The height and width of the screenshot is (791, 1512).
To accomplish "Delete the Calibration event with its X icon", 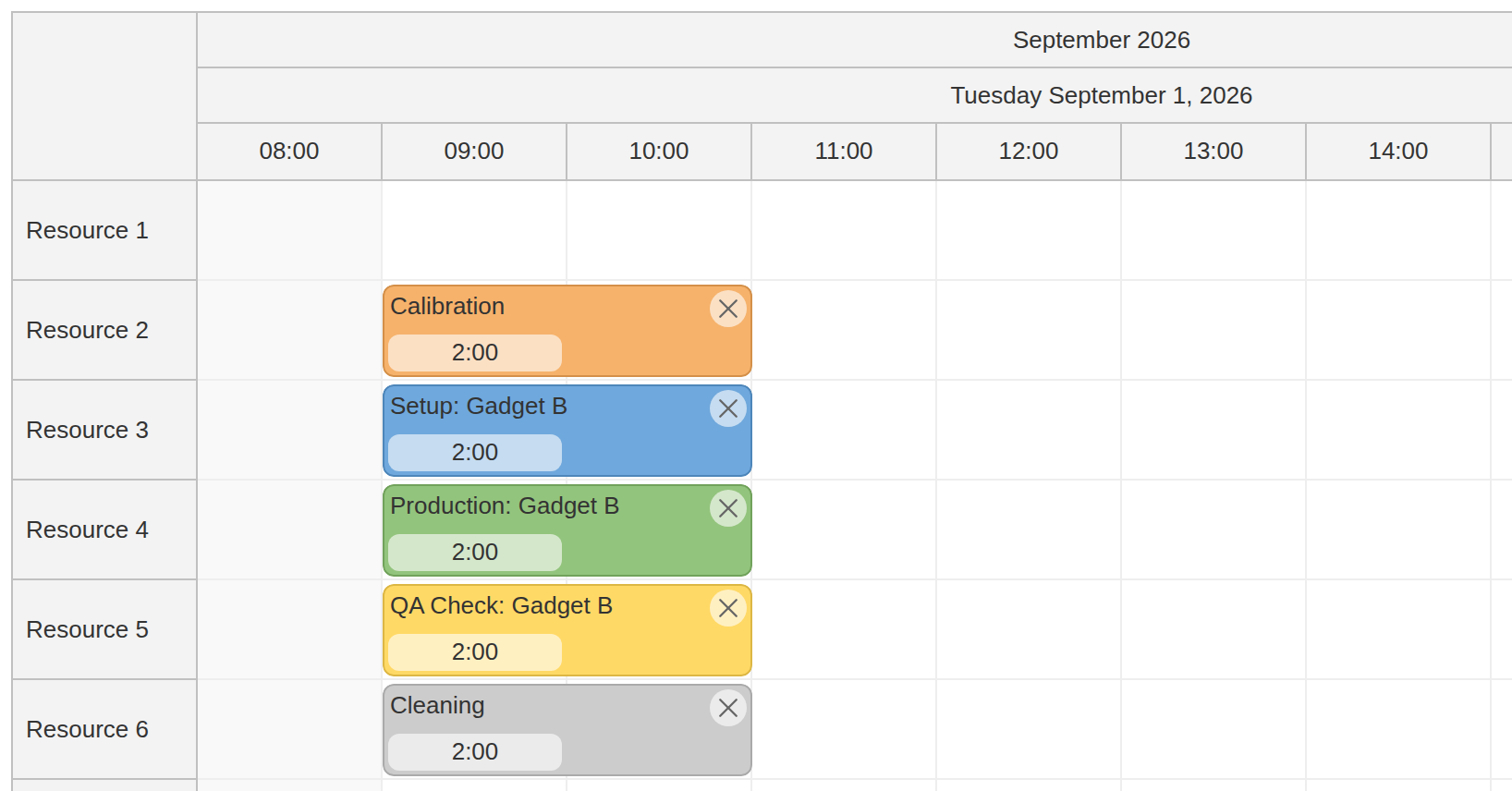I will [x=728, y=309].
